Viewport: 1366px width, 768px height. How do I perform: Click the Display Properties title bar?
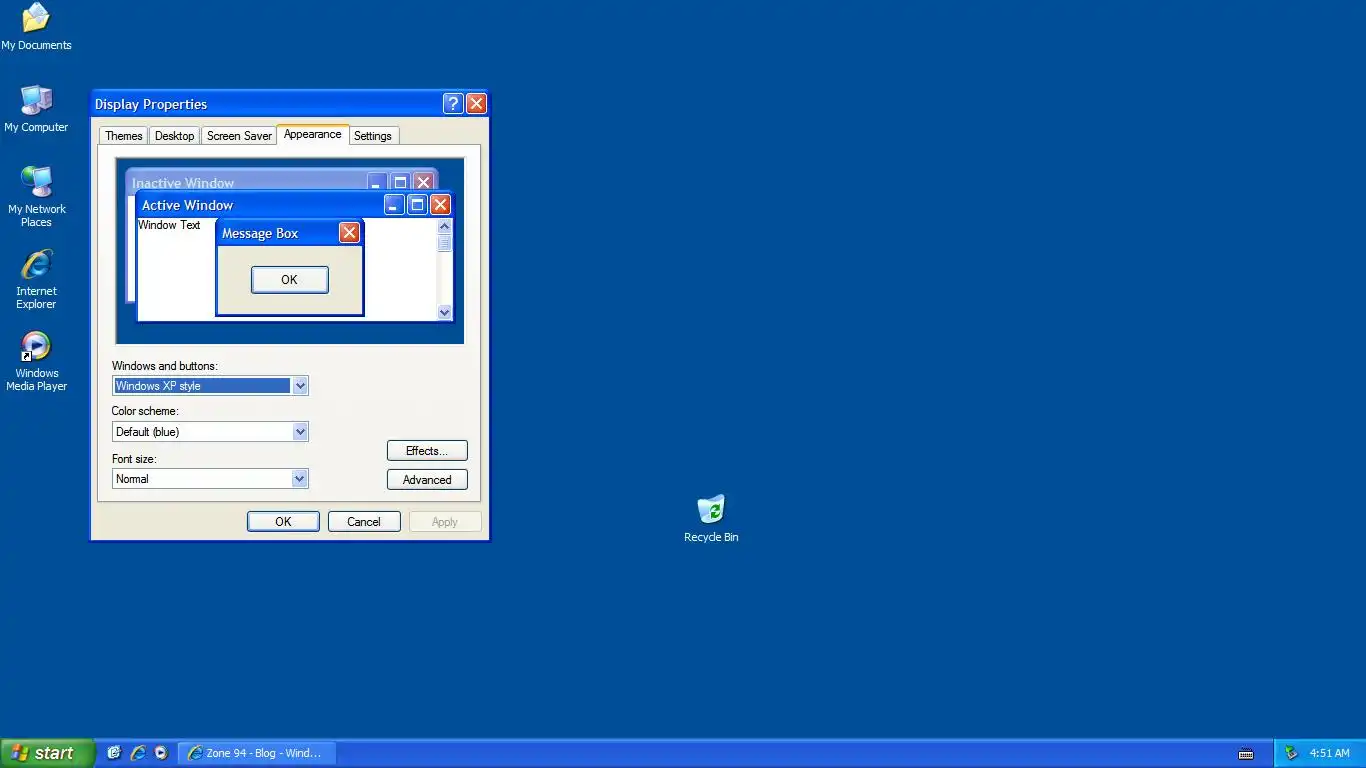tap(266, 104)
